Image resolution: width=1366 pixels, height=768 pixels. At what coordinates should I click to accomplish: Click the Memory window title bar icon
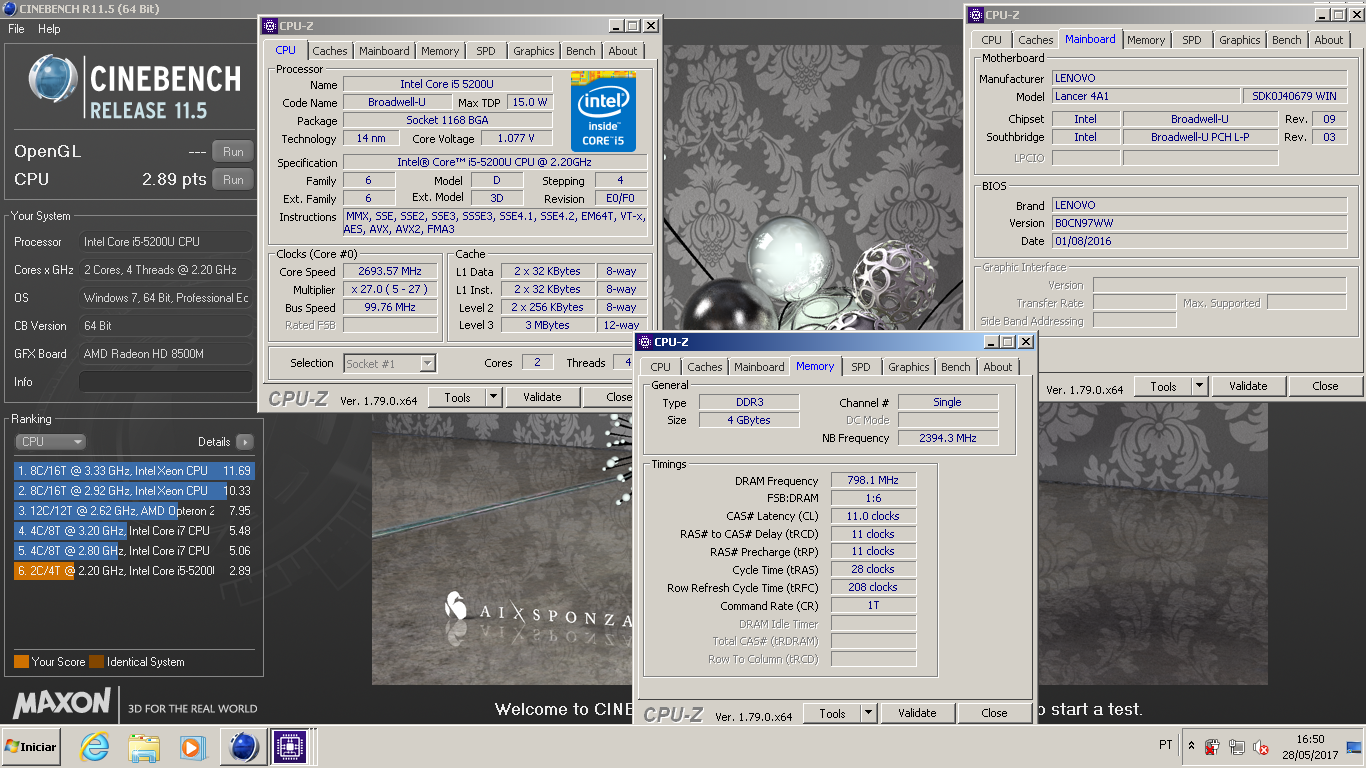click(x=645, y=342)
